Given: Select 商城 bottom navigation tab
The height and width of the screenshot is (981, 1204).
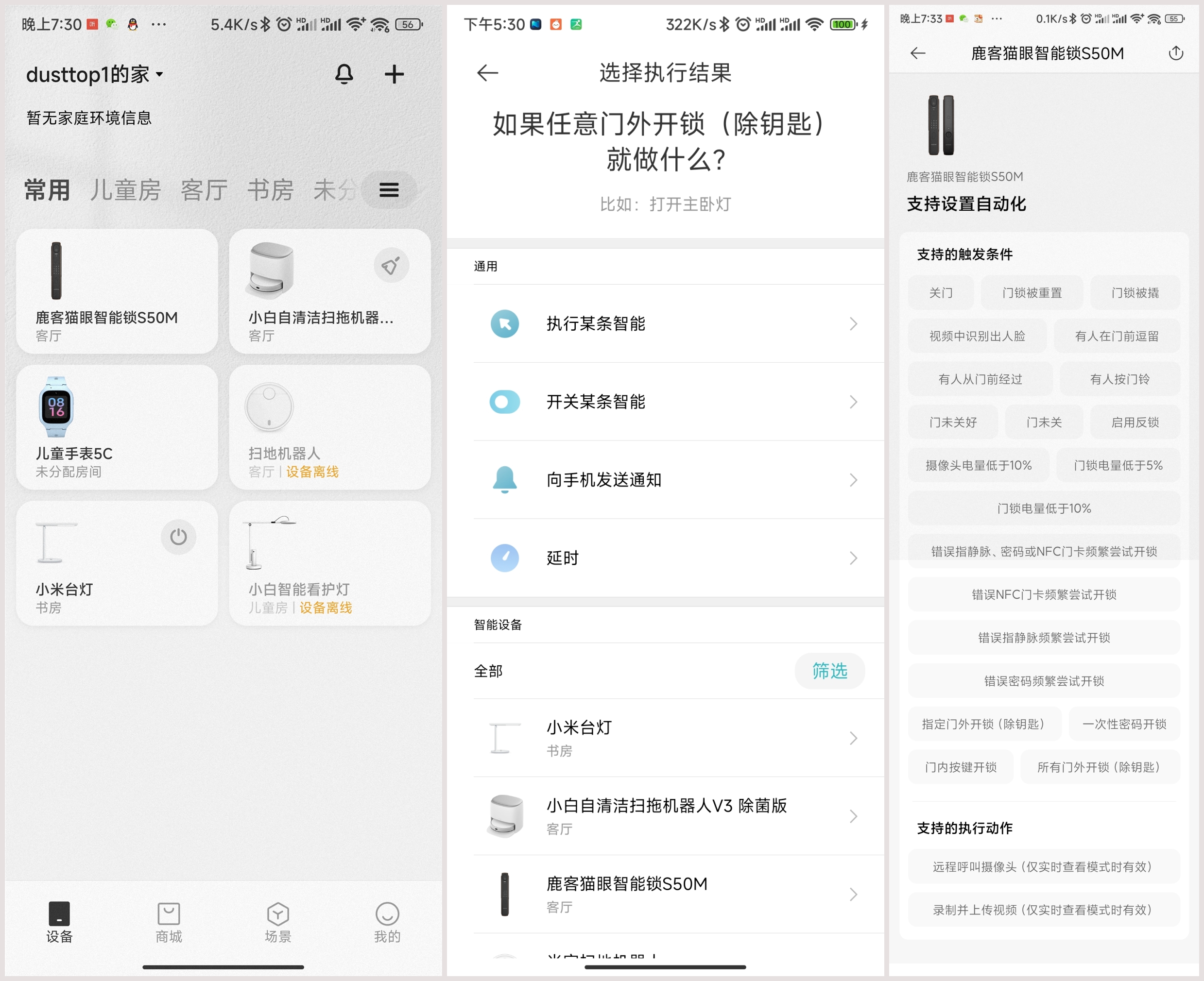Looking at the screenshot, I should point(169,922).
